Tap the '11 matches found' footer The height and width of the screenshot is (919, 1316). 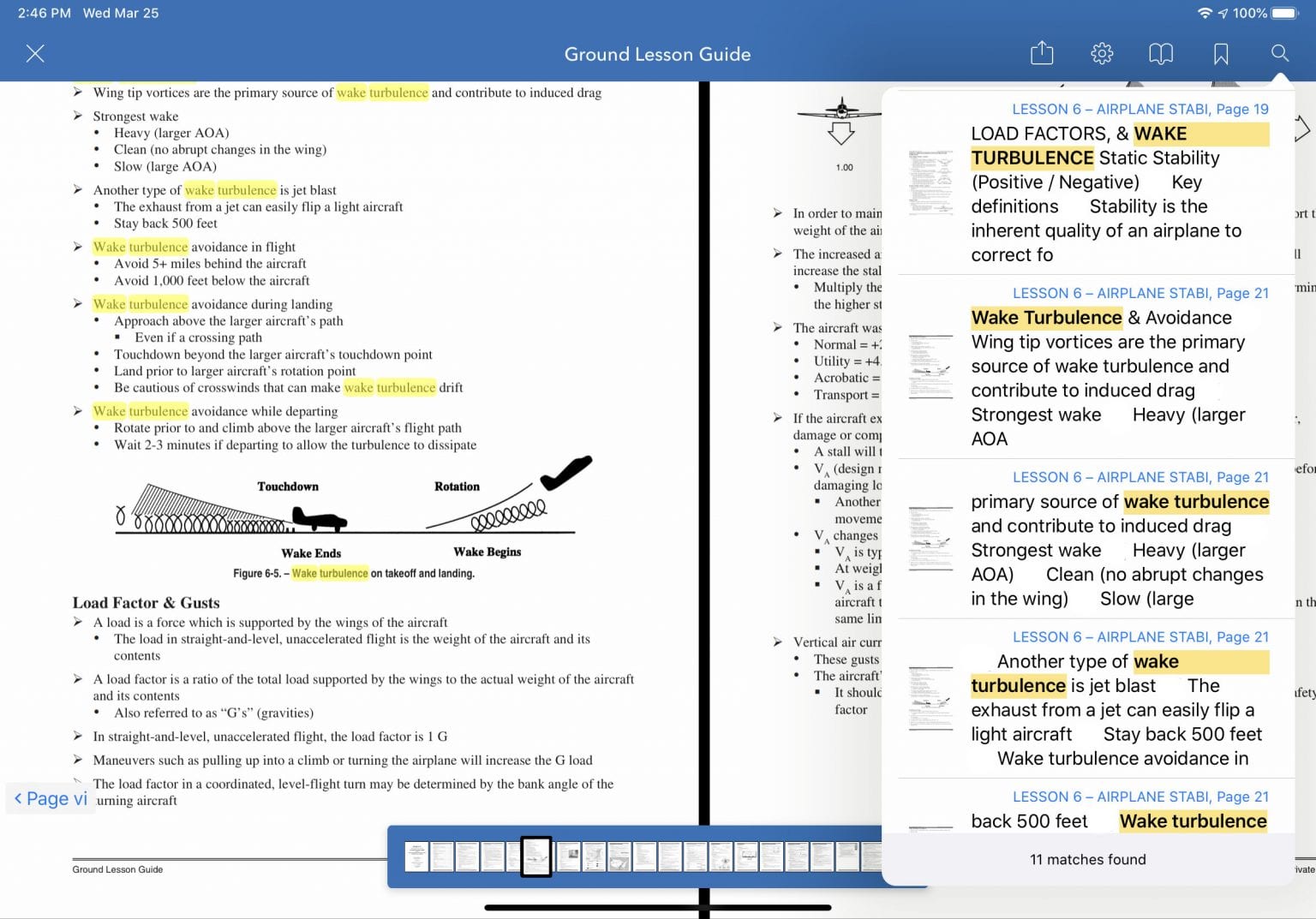pyautogui.click(x=1088, y=859)
